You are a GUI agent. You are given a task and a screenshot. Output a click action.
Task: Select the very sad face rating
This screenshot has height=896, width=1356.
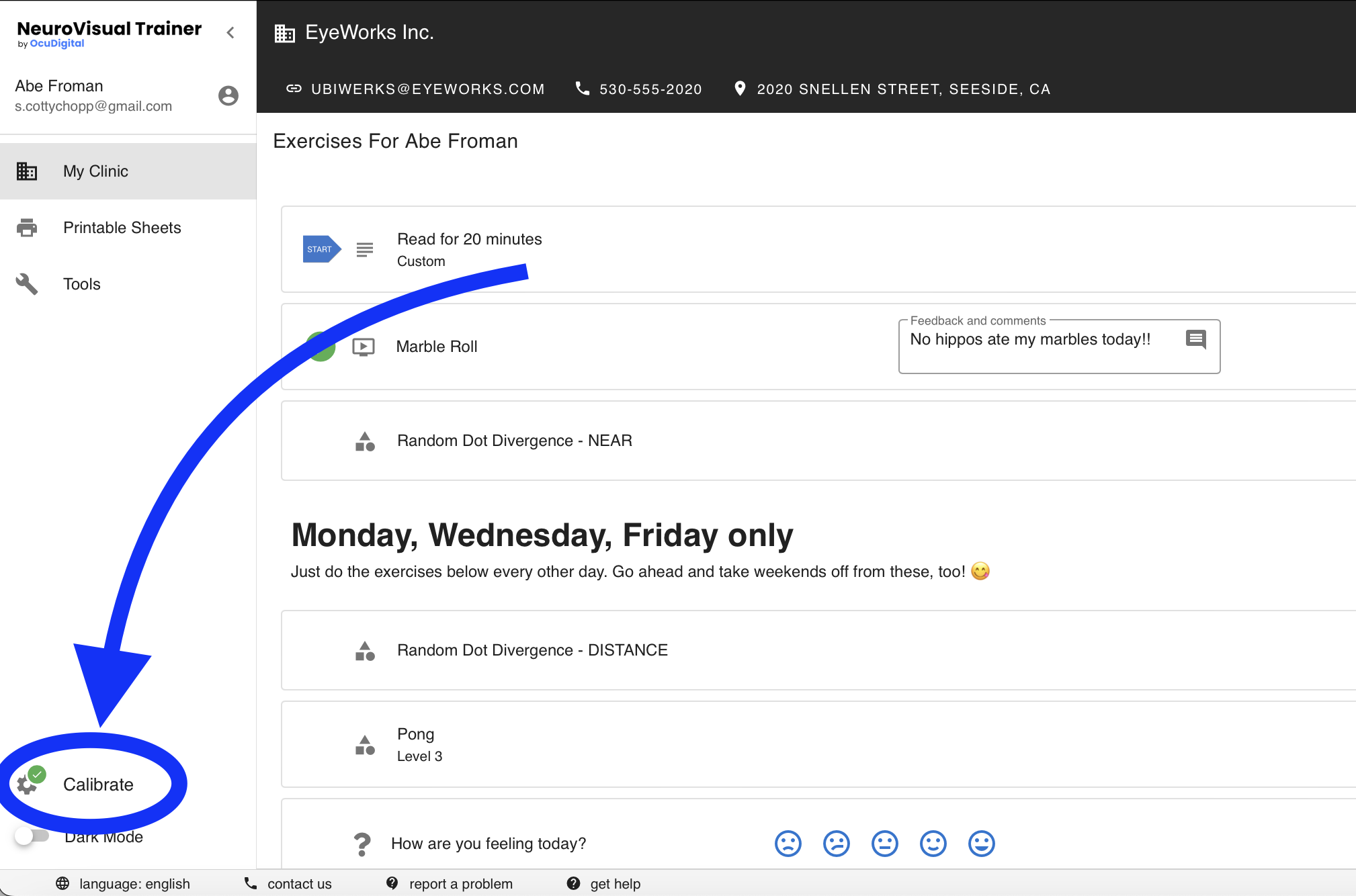click(x=788, y=844)
